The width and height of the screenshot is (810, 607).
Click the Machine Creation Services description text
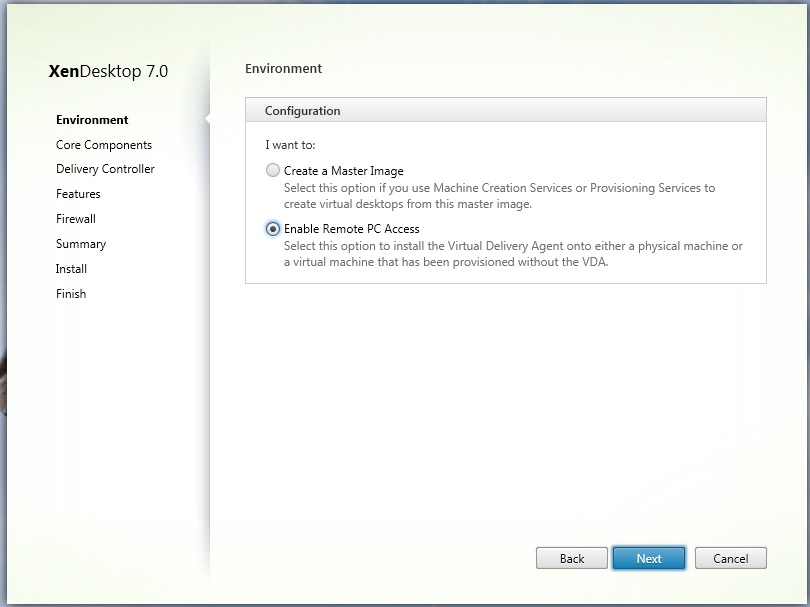499,195
